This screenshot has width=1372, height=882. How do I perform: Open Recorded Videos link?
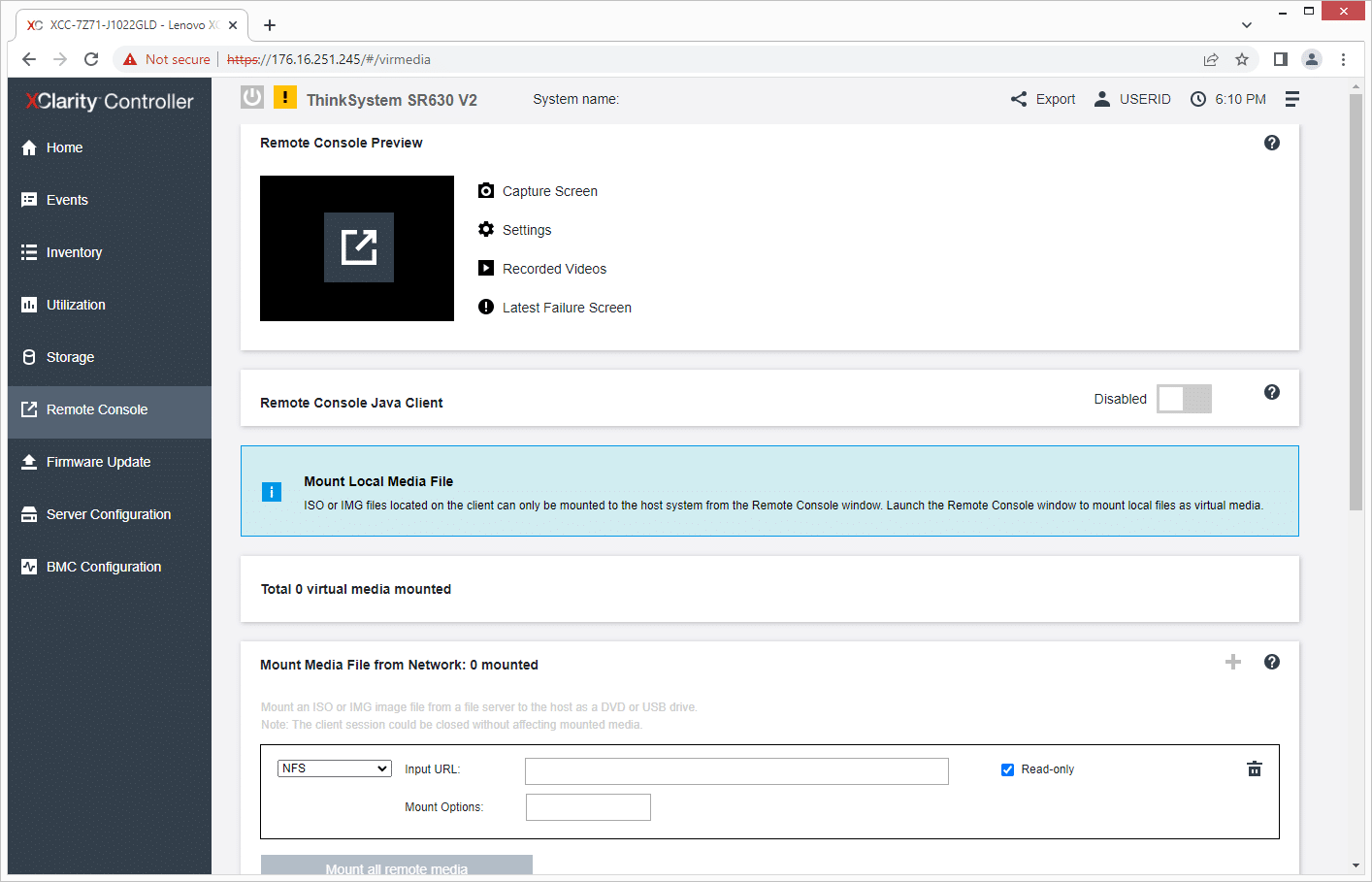(554, 269)
